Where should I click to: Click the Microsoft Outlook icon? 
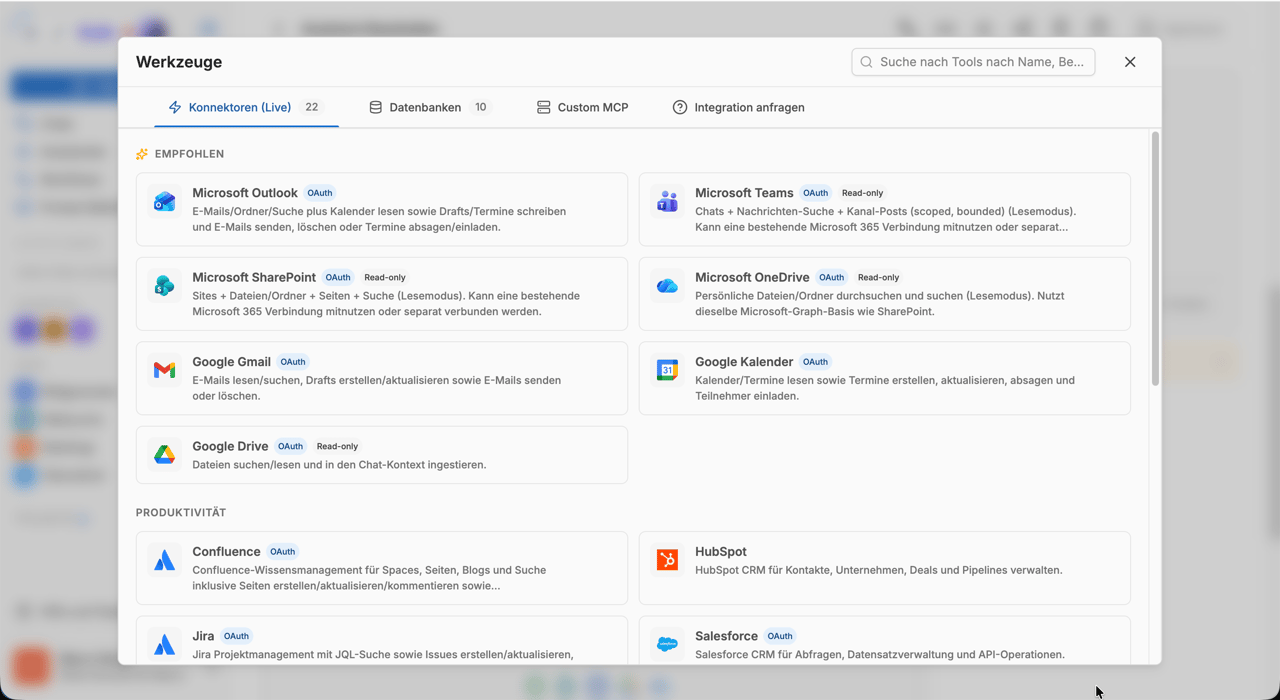pos(164,202)
